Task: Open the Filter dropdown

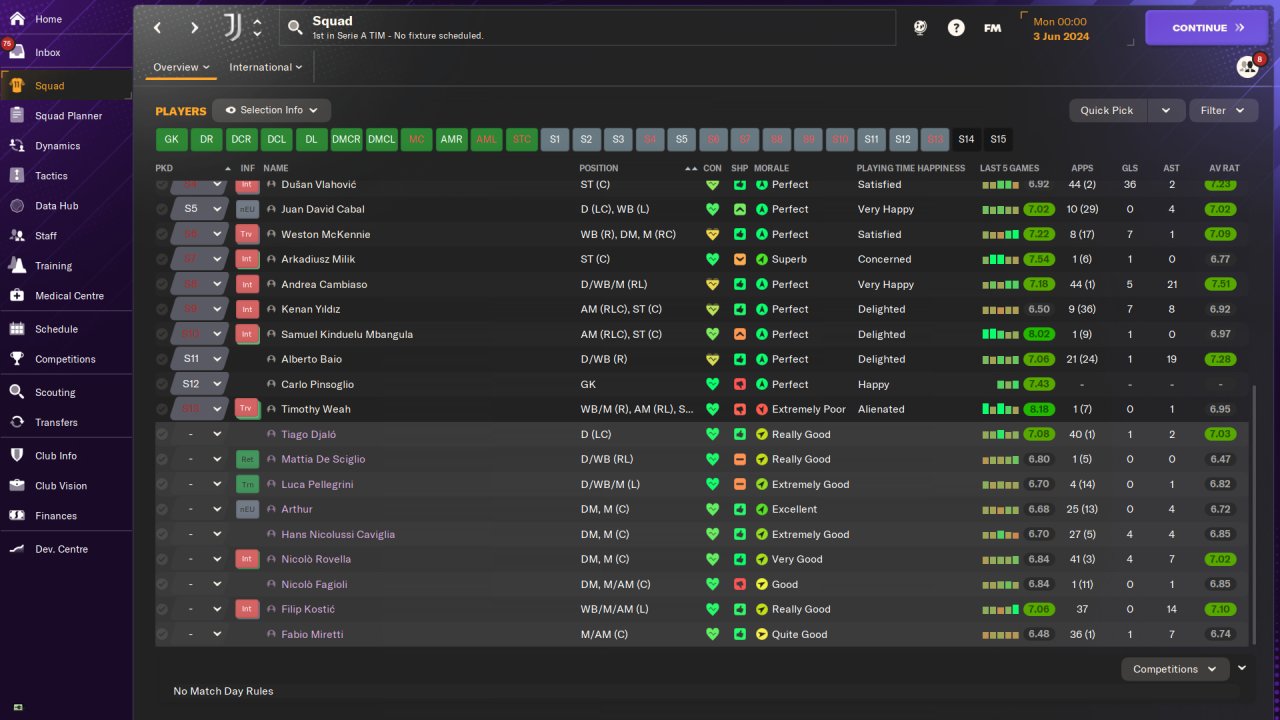Action: tap(1223, 110)
